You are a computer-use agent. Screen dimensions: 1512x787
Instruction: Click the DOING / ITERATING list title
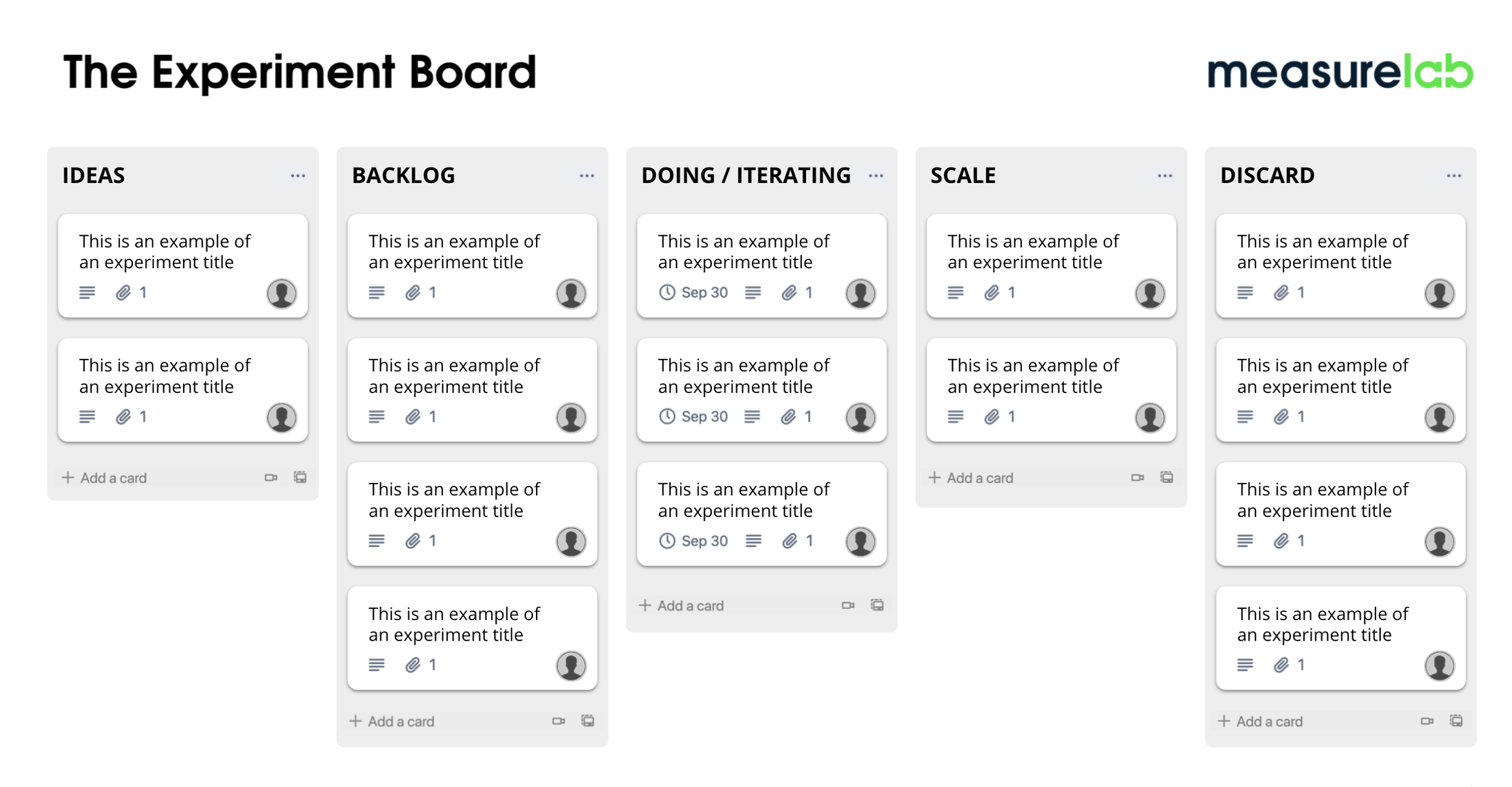click(x=745, y=175)
